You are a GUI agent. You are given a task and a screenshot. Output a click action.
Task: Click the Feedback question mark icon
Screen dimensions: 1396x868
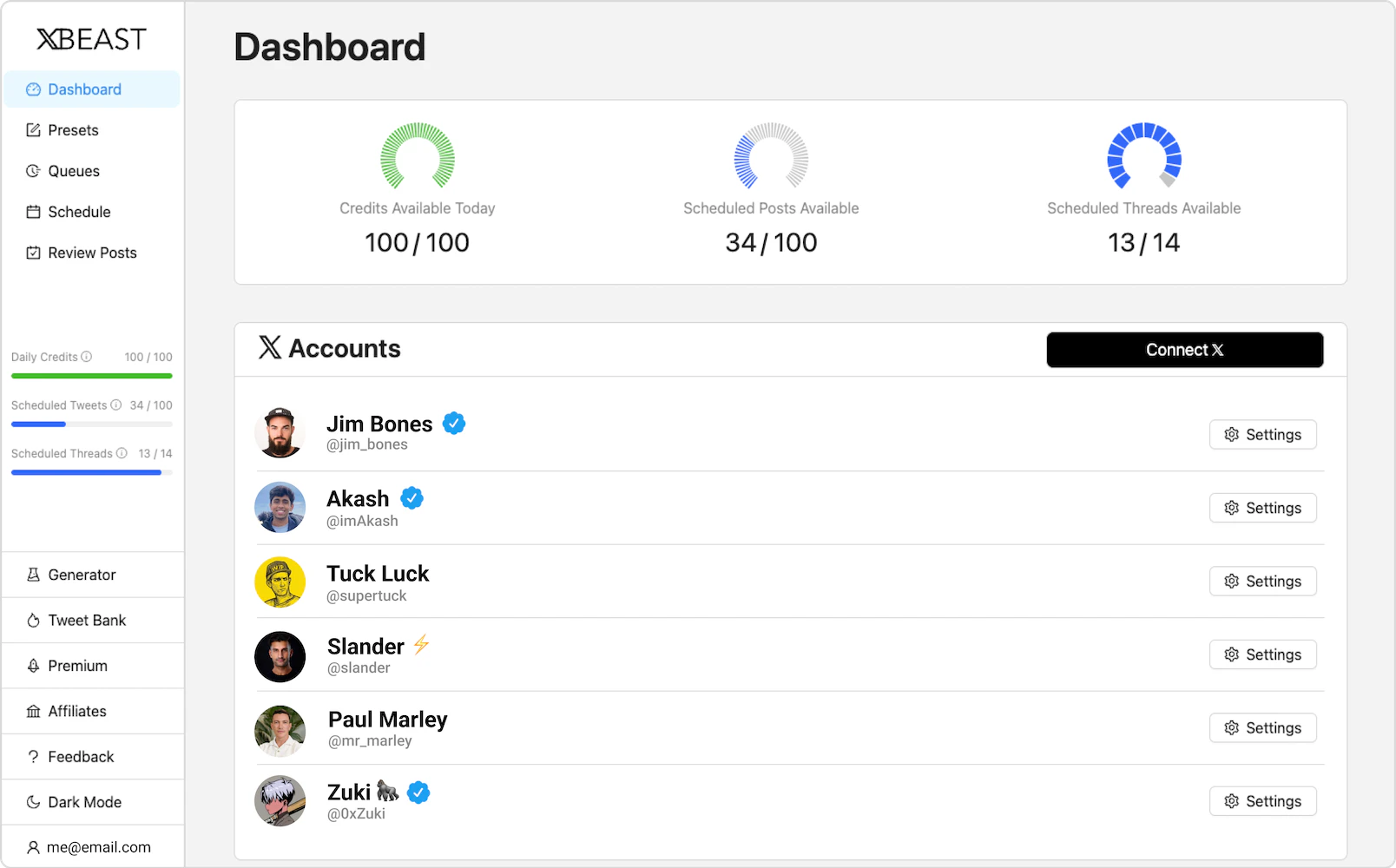pyautogui.click(x=33, y=756)
